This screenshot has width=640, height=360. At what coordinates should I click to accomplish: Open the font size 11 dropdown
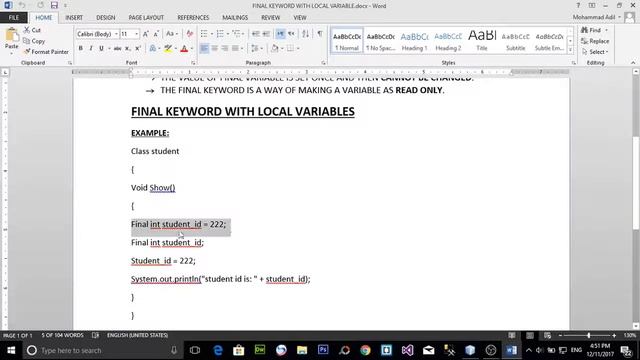pyautogui.click(x=136, y=34)
